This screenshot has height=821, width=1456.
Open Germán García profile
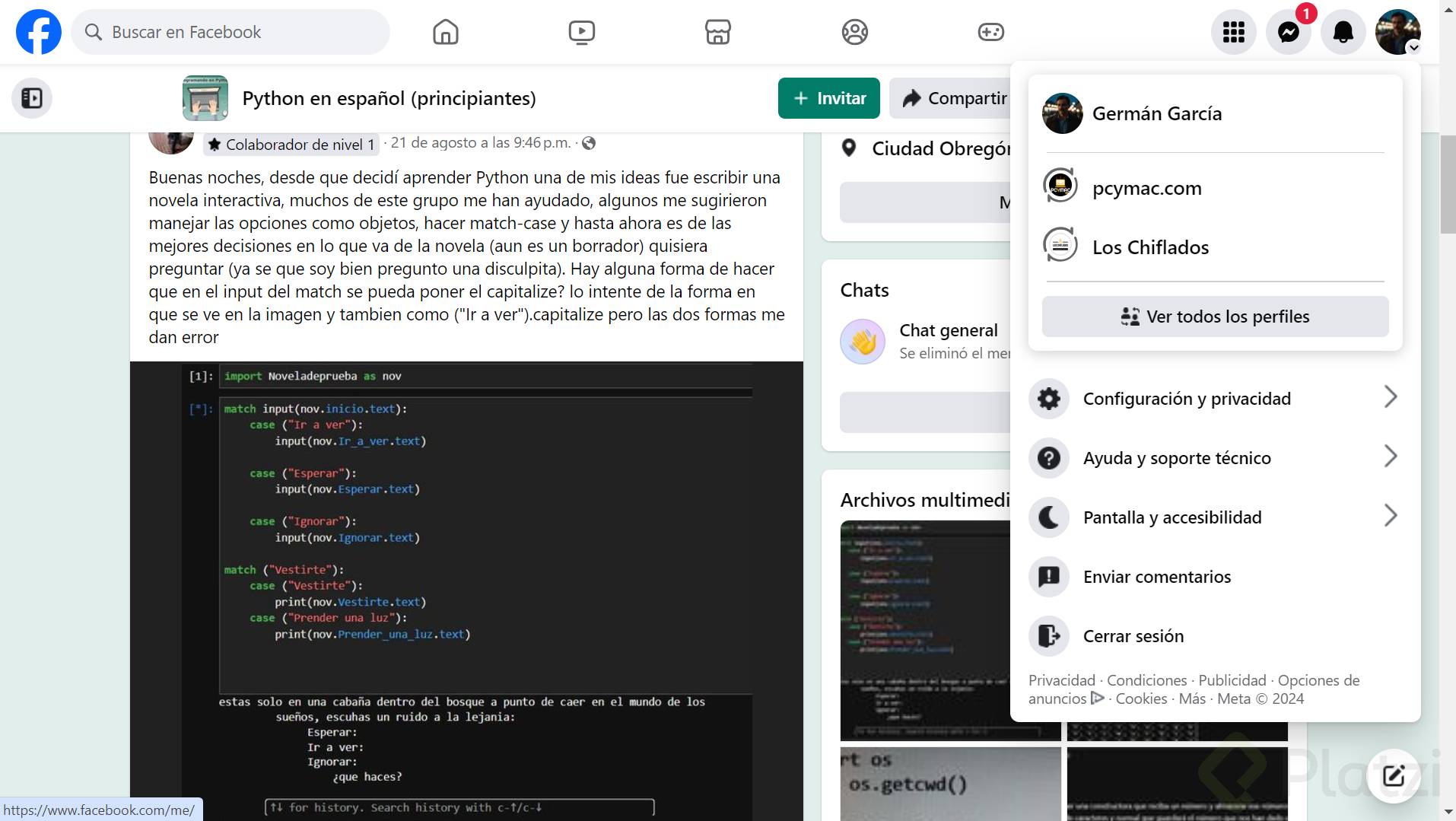(1215, 113)
